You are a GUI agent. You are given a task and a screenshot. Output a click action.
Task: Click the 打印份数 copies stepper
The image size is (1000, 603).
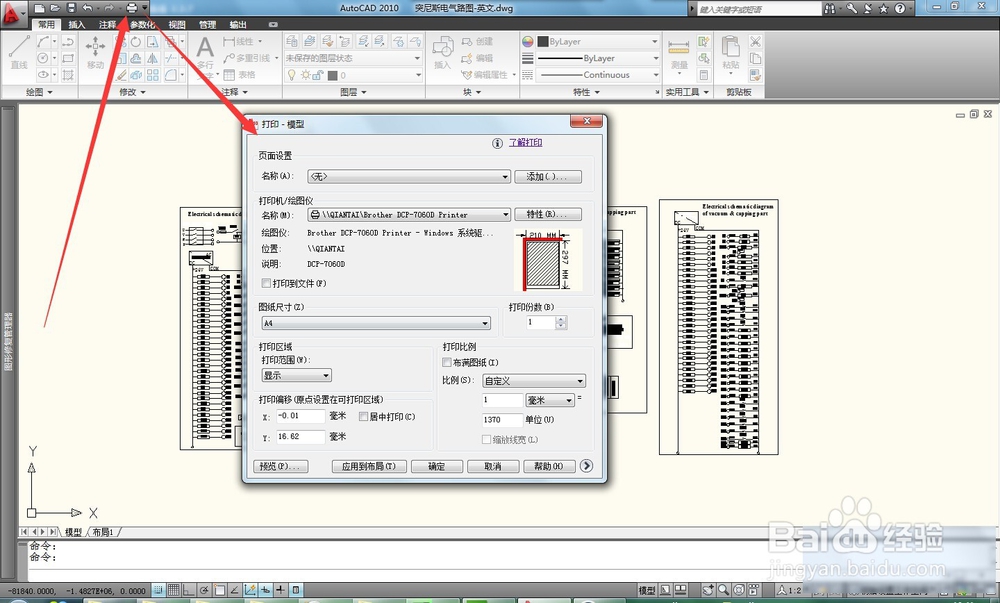561,323
